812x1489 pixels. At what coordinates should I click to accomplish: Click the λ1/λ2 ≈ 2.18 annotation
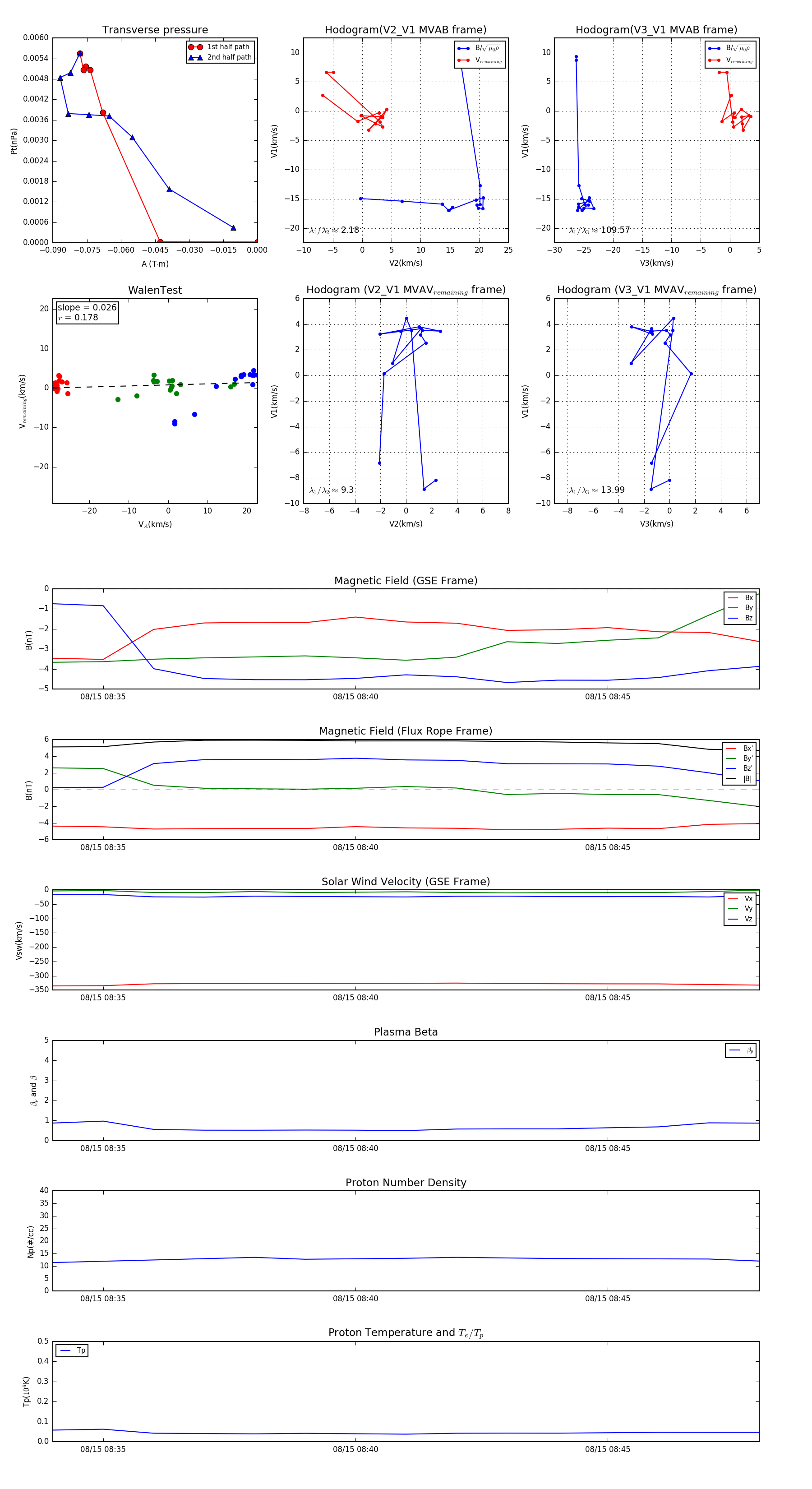[x=334, y=230]
